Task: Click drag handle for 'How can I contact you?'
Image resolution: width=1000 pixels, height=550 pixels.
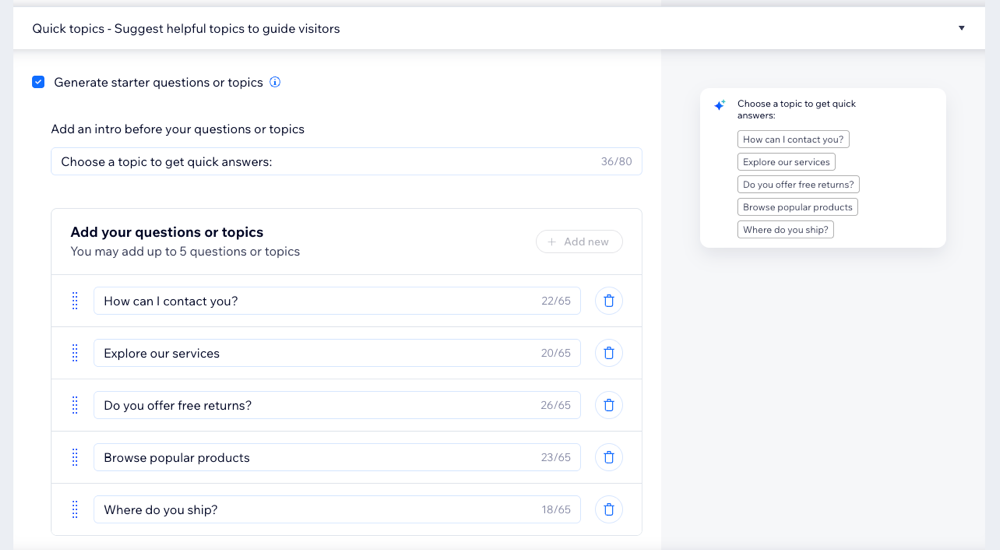Action: point(75,301)
